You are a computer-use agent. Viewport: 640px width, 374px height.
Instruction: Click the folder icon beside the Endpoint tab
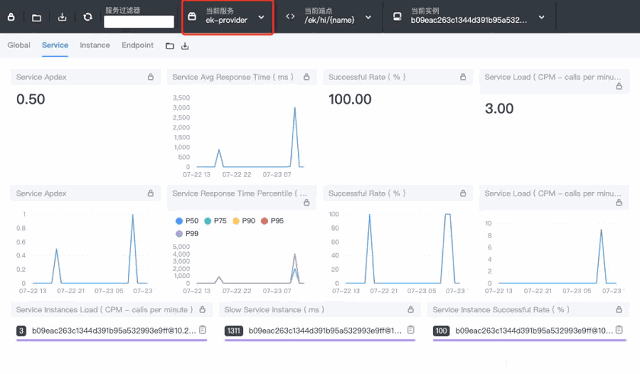coord(170,46)
